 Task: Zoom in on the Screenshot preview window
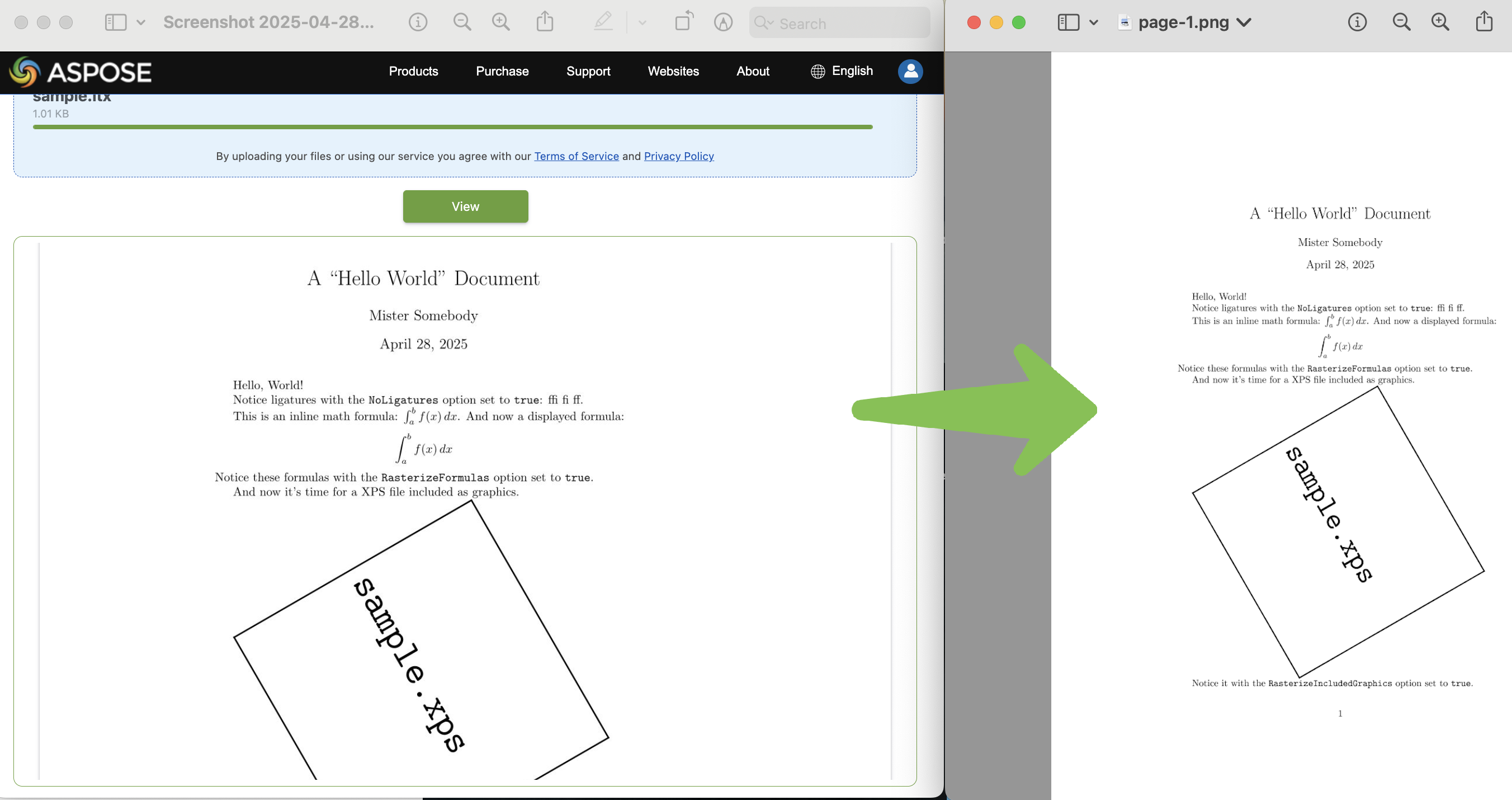(500, 22)
